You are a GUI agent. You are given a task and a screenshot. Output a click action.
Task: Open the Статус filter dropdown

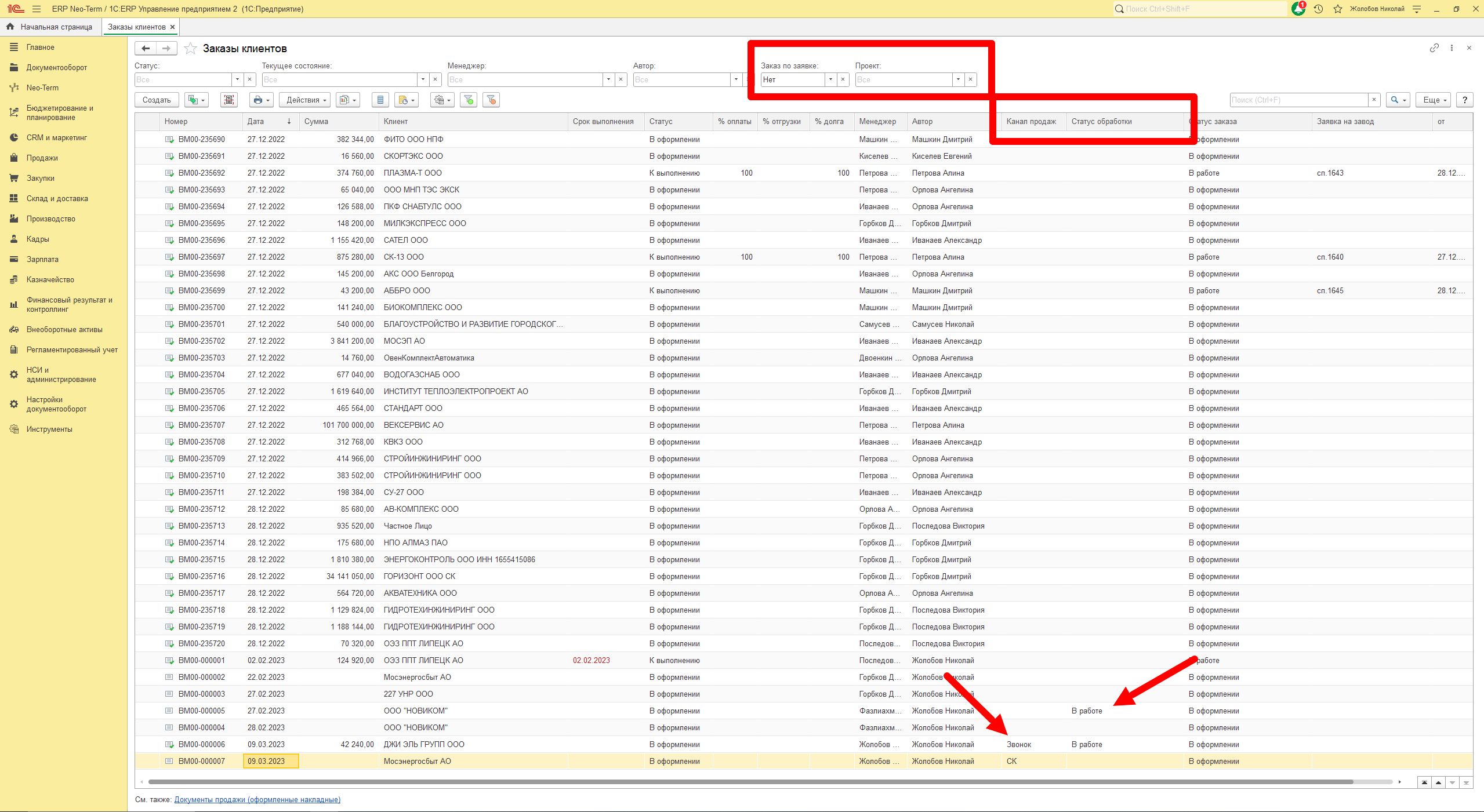tap(237, 79)
